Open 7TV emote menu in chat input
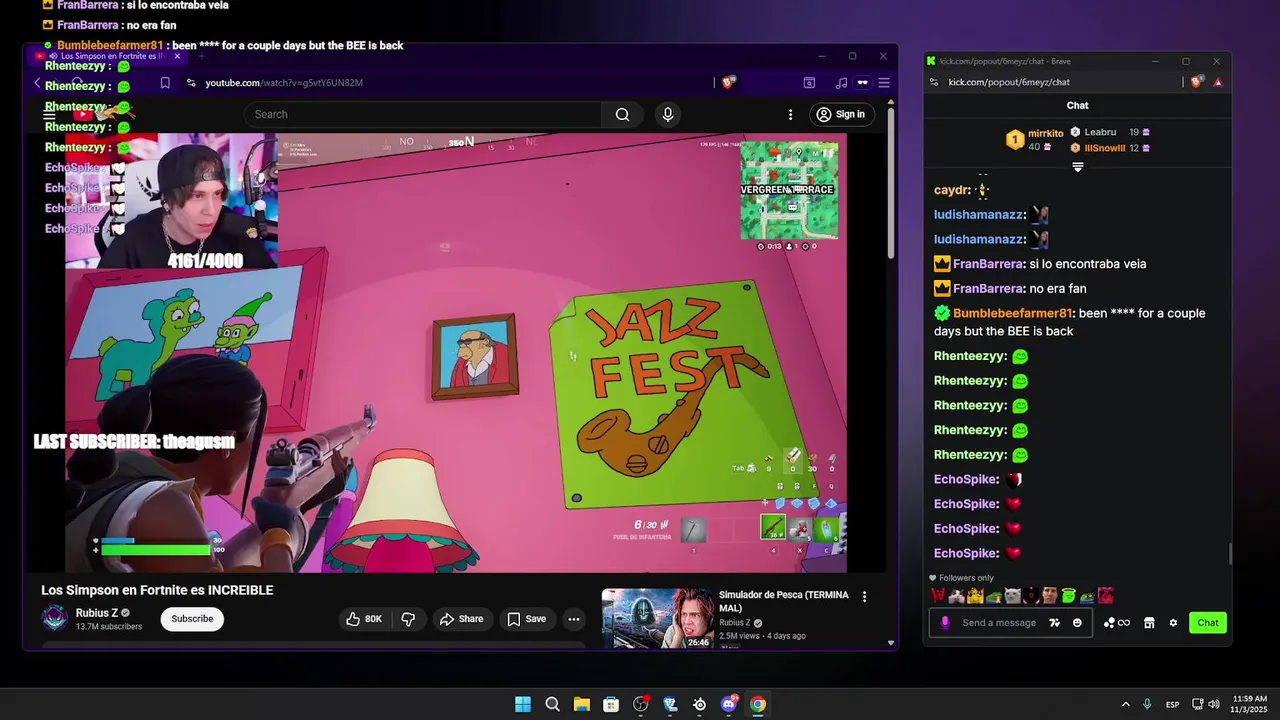The image size is (1280, 720). (x=1054, y=623)
